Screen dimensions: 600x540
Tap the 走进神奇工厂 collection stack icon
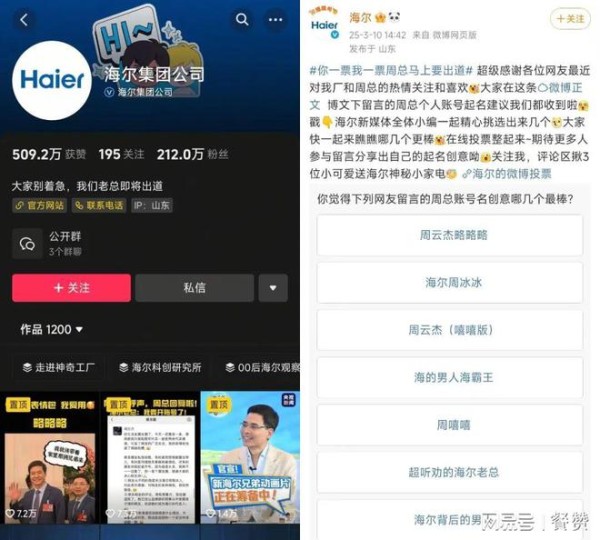pyautogui.click(x=27, y=367)
